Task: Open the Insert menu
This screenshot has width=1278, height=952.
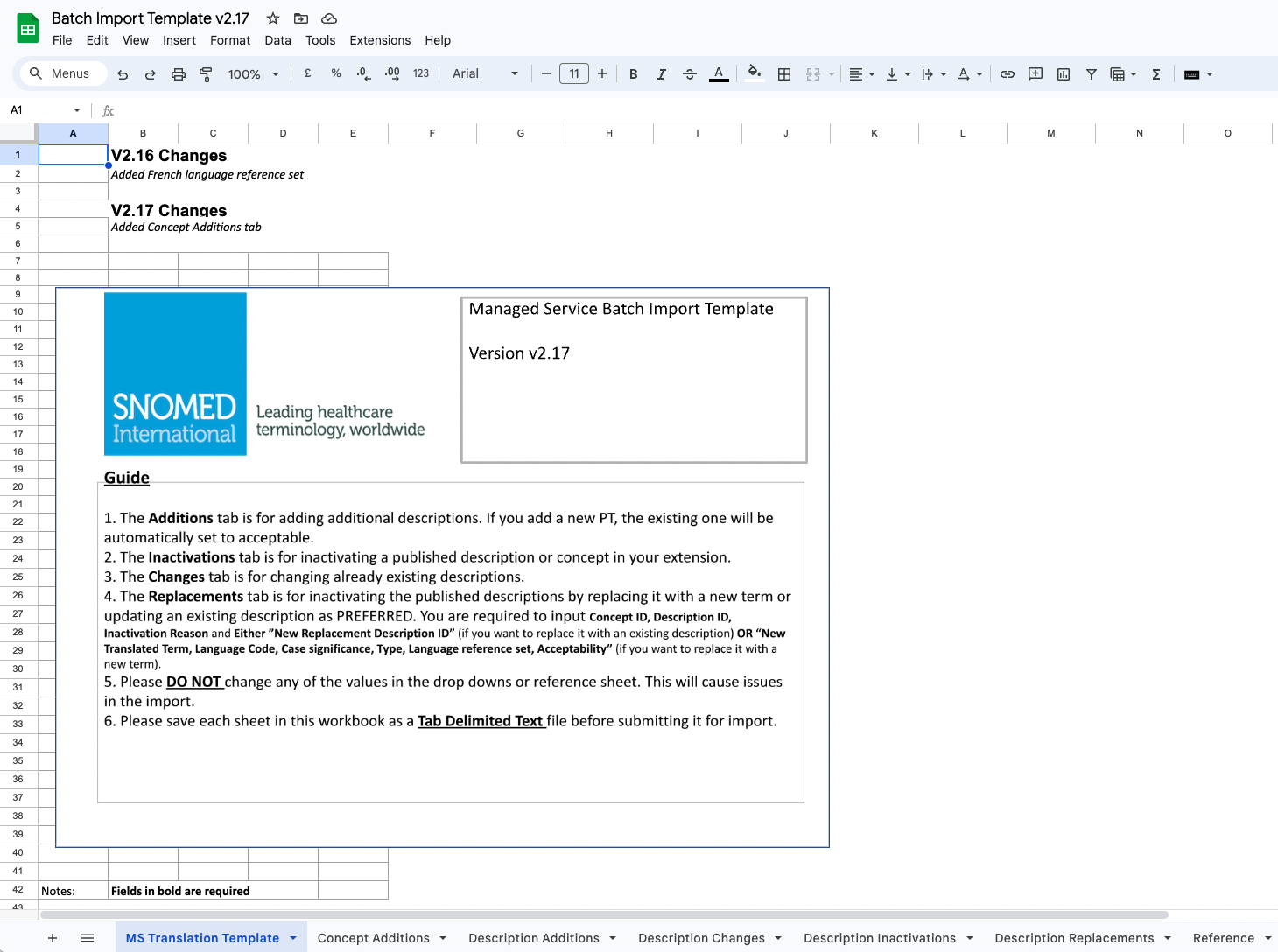Action: [179, 40]
